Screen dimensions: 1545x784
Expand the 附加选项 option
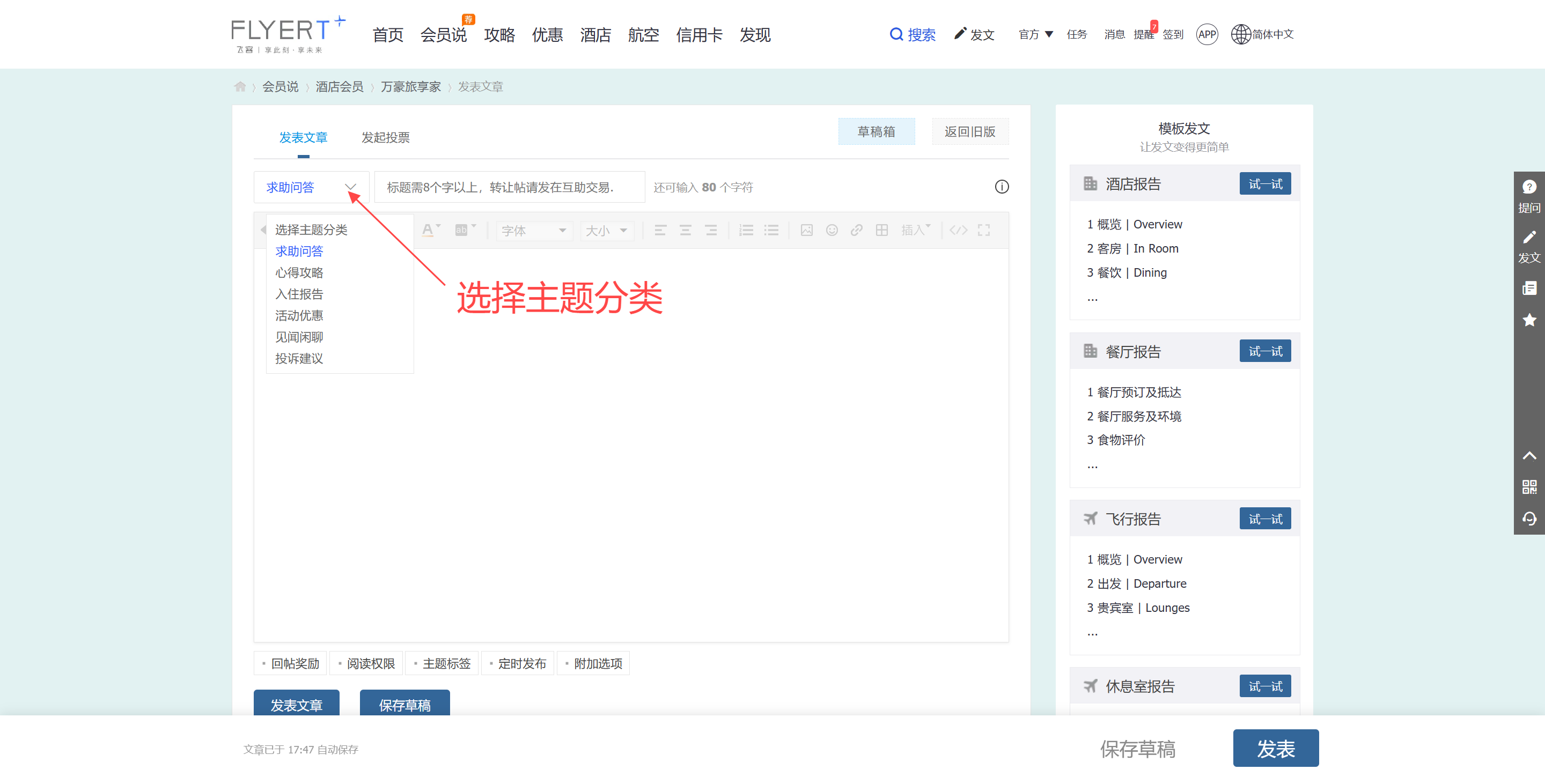(x=593, y=663)
